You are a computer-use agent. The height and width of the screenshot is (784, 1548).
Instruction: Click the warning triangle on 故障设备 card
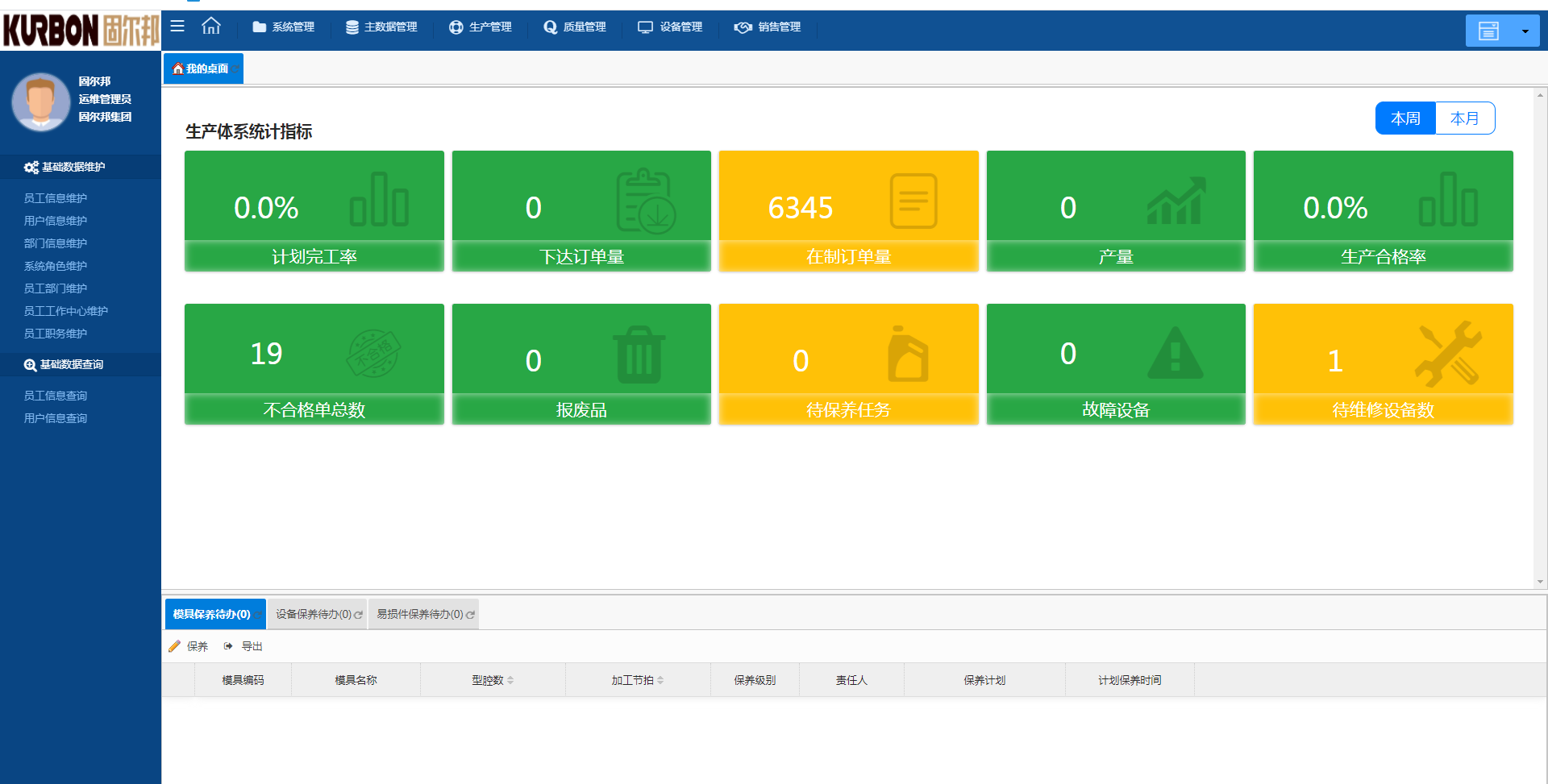[x=1175, y=353]
